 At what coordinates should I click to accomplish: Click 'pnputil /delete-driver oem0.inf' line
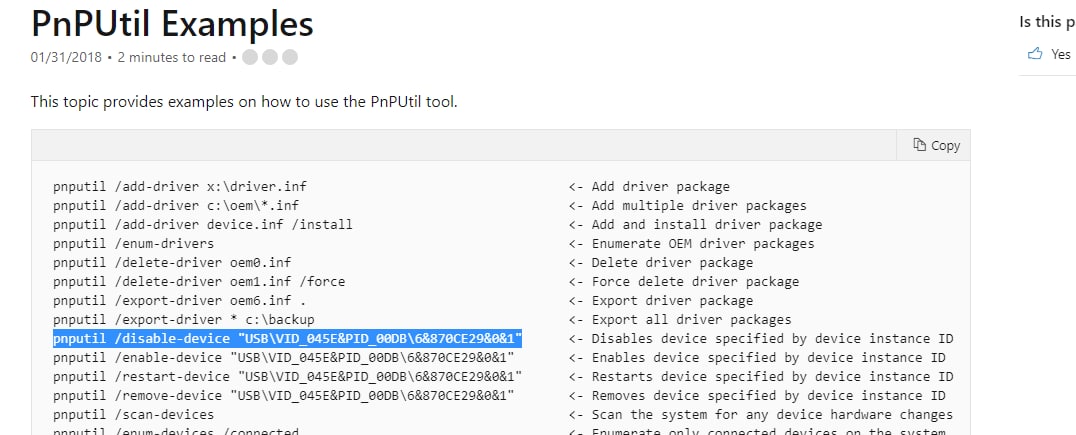click(172, 263)
